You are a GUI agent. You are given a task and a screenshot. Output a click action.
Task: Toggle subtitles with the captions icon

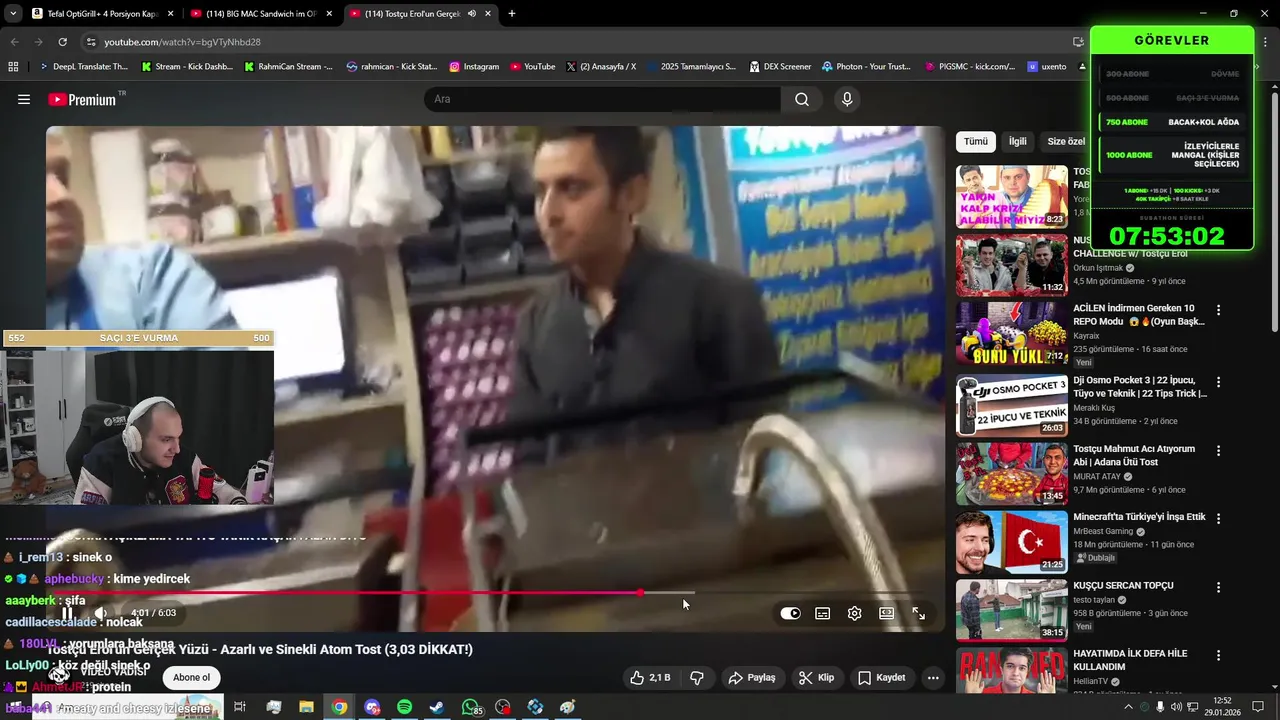(x=822, y=613)
